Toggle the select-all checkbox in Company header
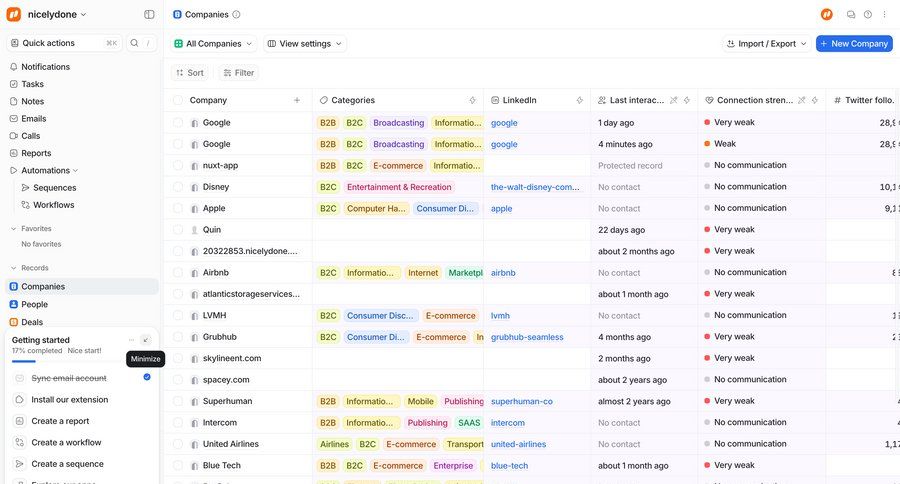Image resolution: width=900 pixels, height=484 pixels. (178, 100)
